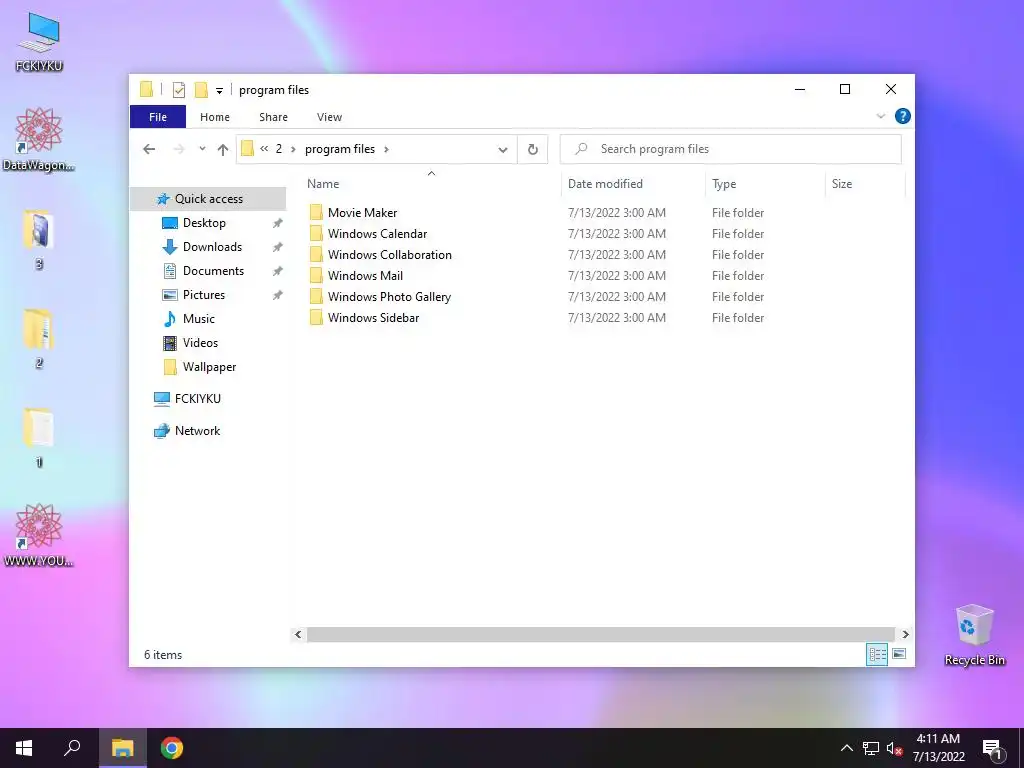The width and height of the screenshot is (1024, 768).
Task: Select the DataWagon desktop shortcut
Action: [x=39, y=140]
